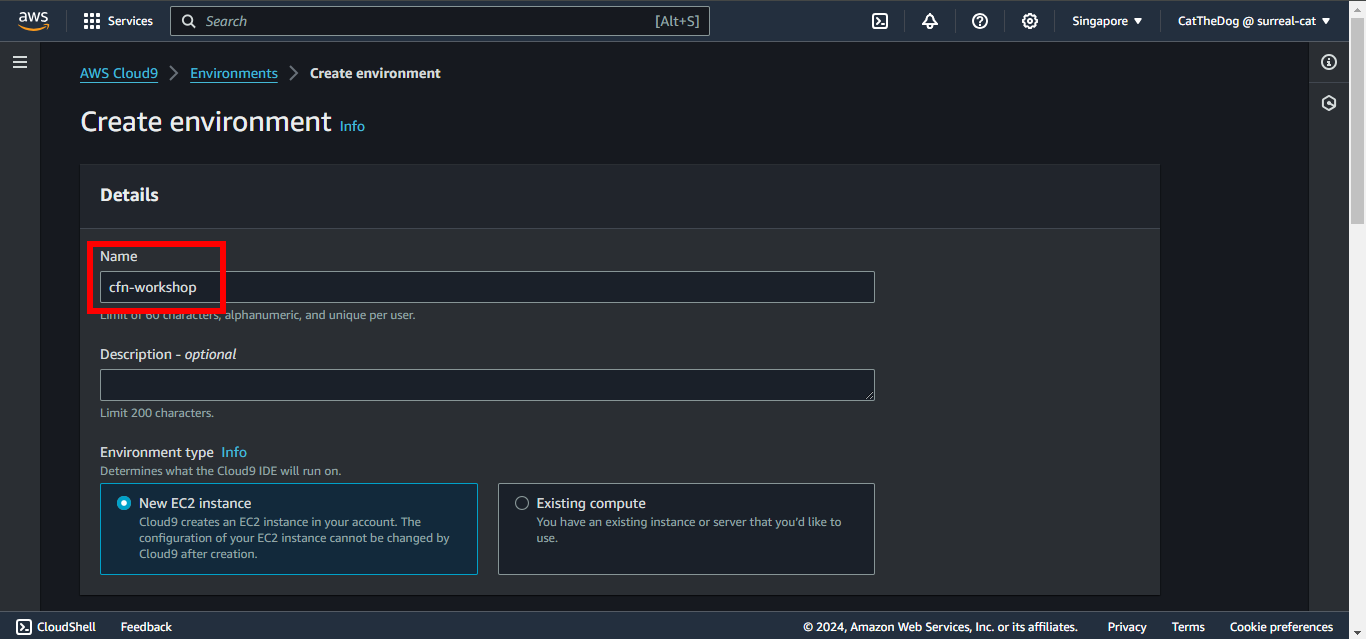Click Info link next to Environment type
Viewport: 1366px width, 639px height.
pyautogui.click(x=234, y=452)
